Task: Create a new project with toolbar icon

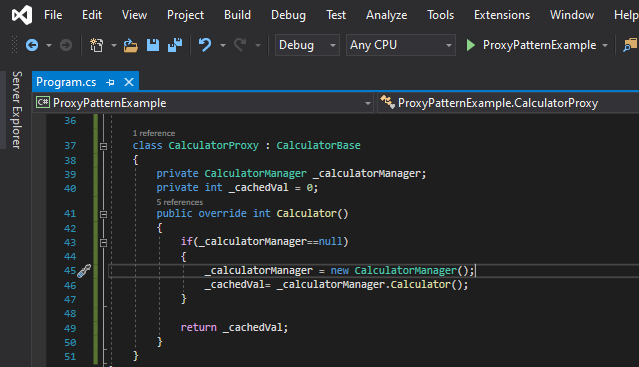Action: pos(97,45)
